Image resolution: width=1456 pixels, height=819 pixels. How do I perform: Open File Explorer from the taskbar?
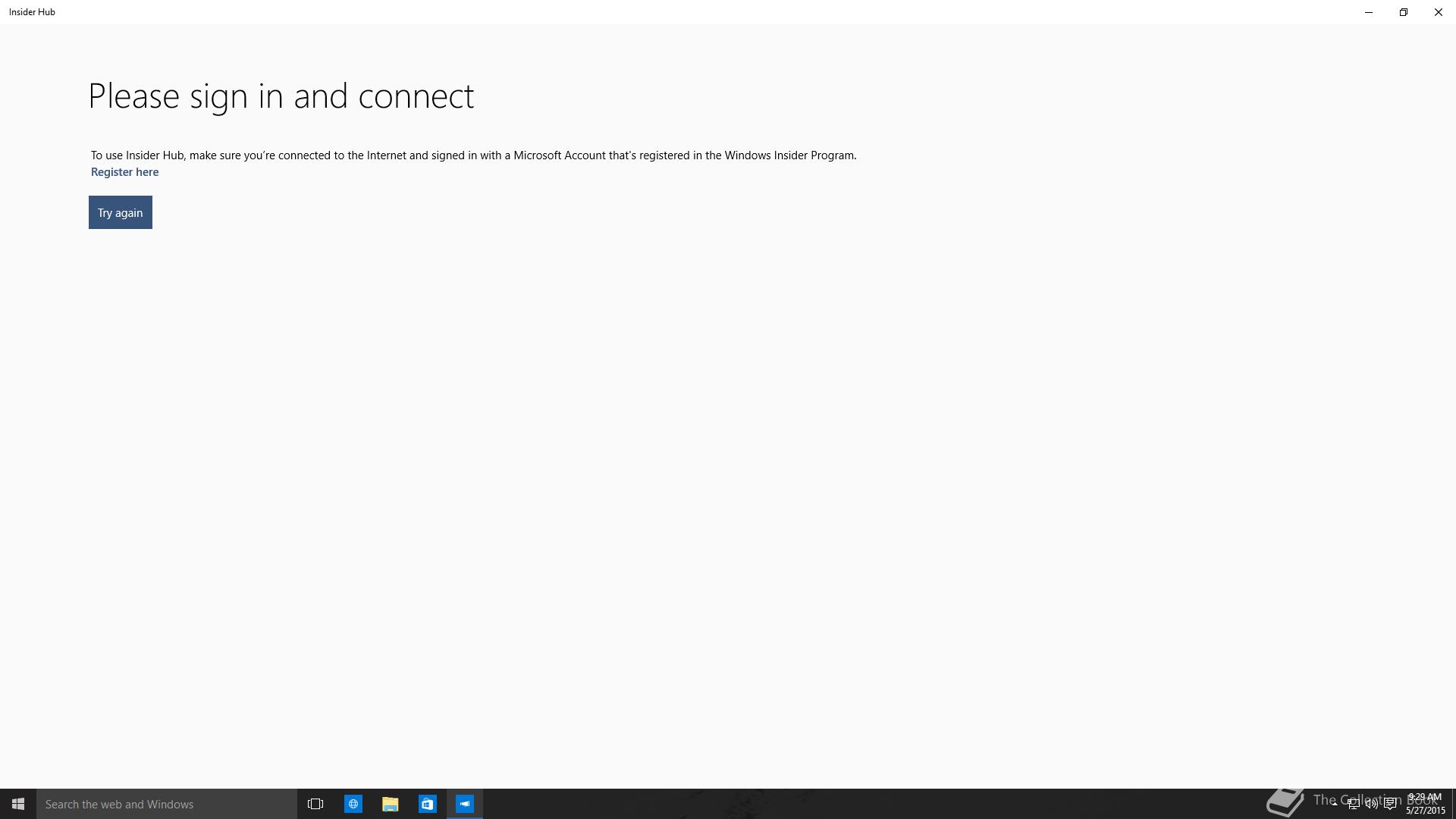point(391,804)
